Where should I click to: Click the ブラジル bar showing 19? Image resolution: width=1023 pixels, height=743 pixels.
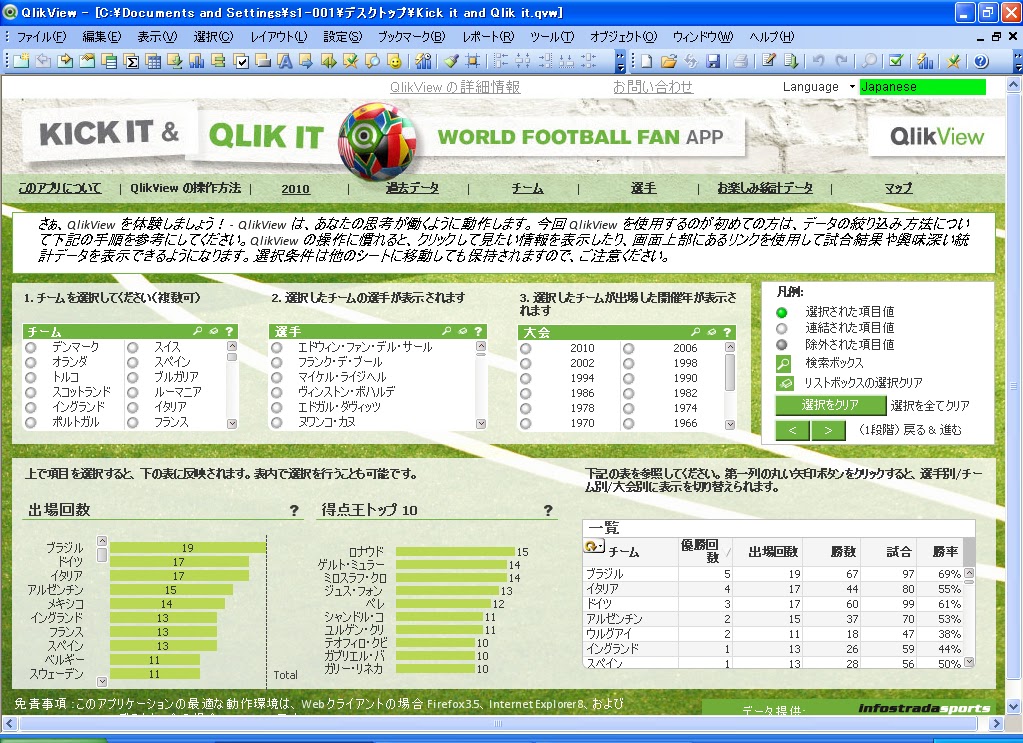188,548
